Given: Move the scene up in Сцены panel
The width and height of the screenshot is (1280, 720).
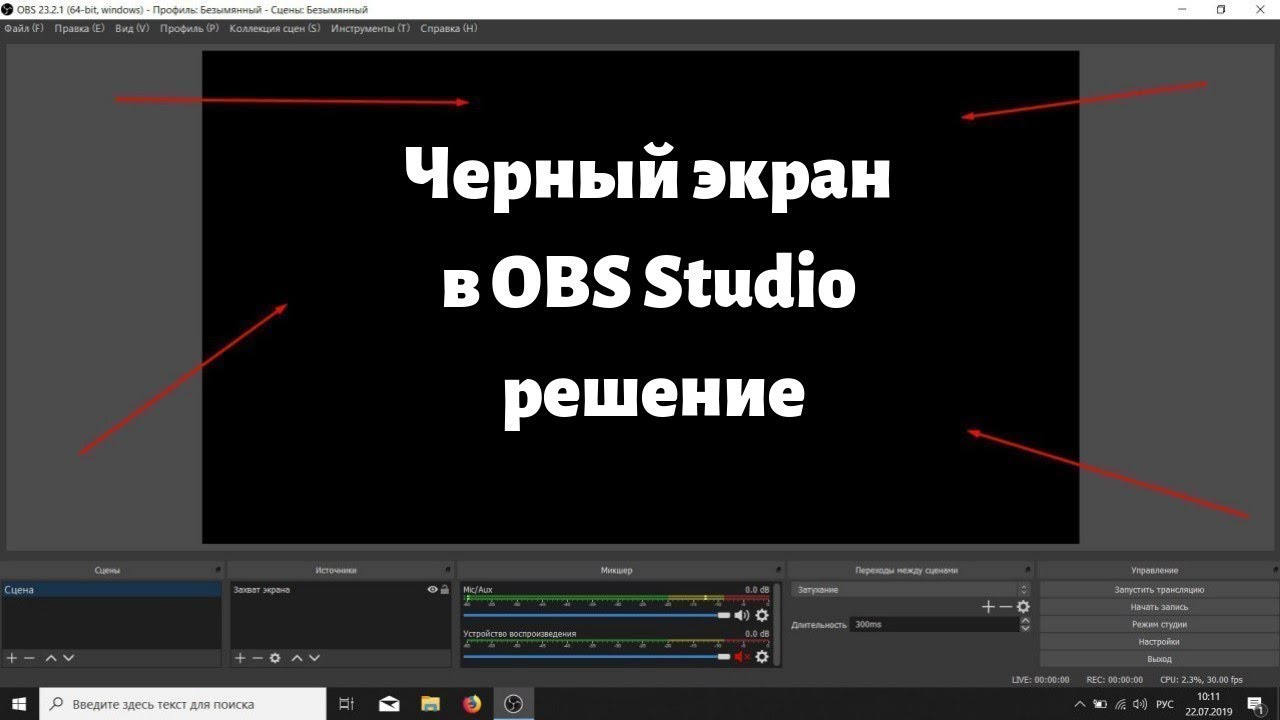Looking at the screenshot, I should [51, 658].
